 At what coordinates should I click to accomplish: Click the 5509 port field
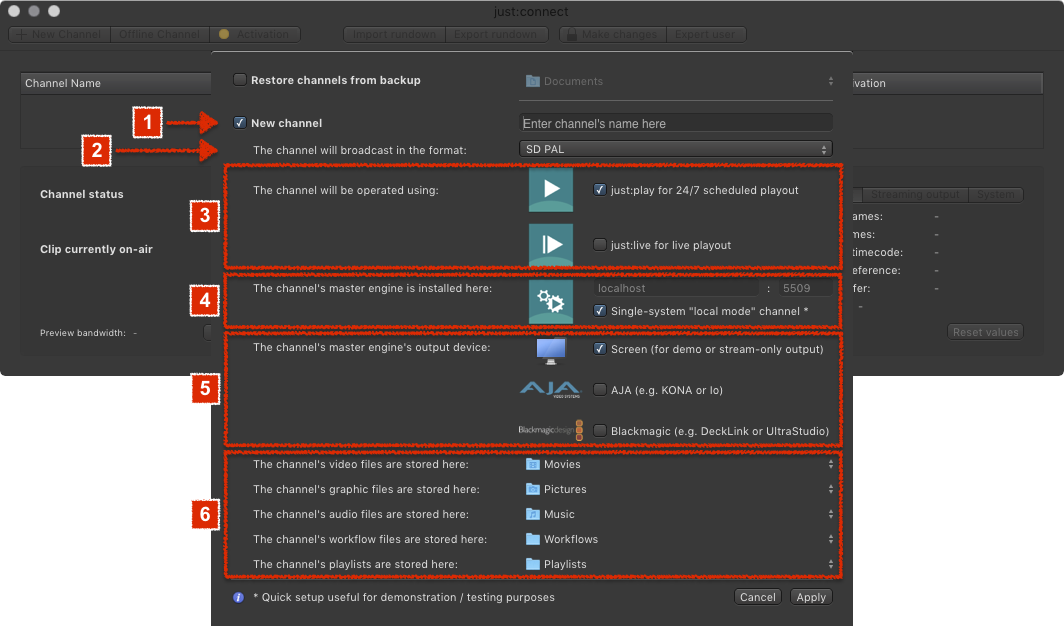point(805,288)
